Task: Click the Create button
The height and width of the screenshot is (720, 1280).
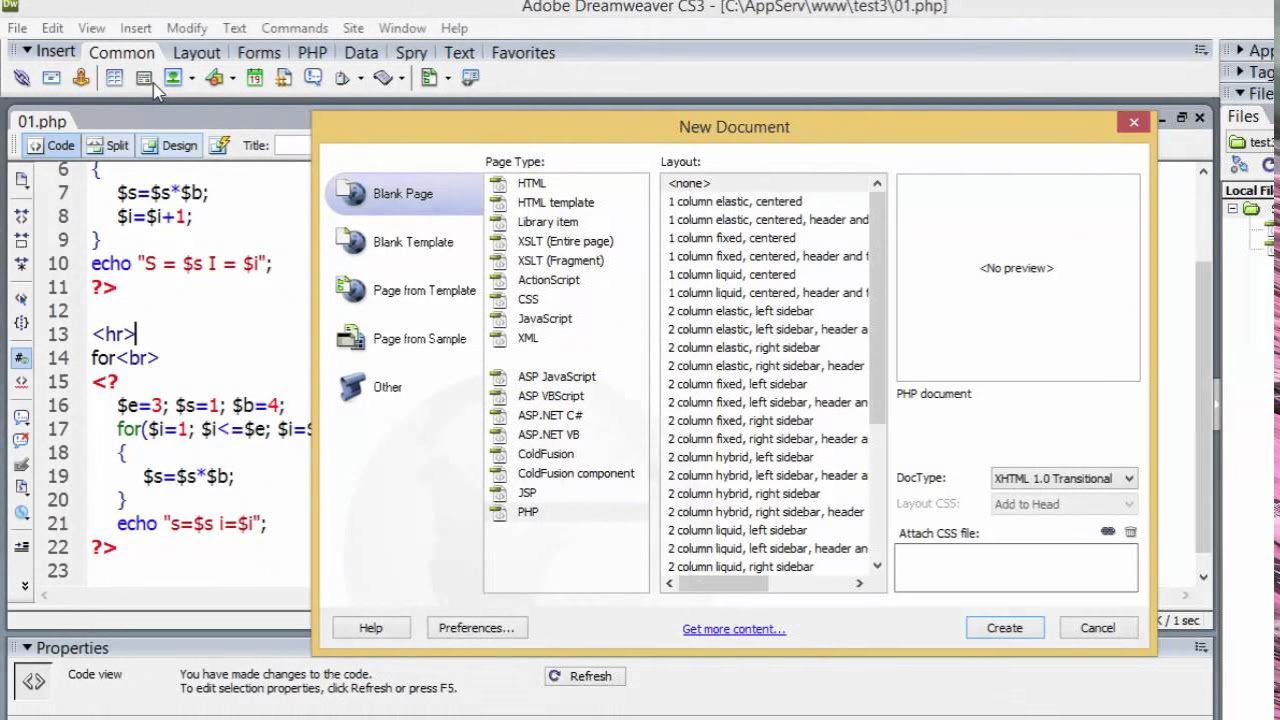Action: pyautogui.click(x=1005, y=628)
